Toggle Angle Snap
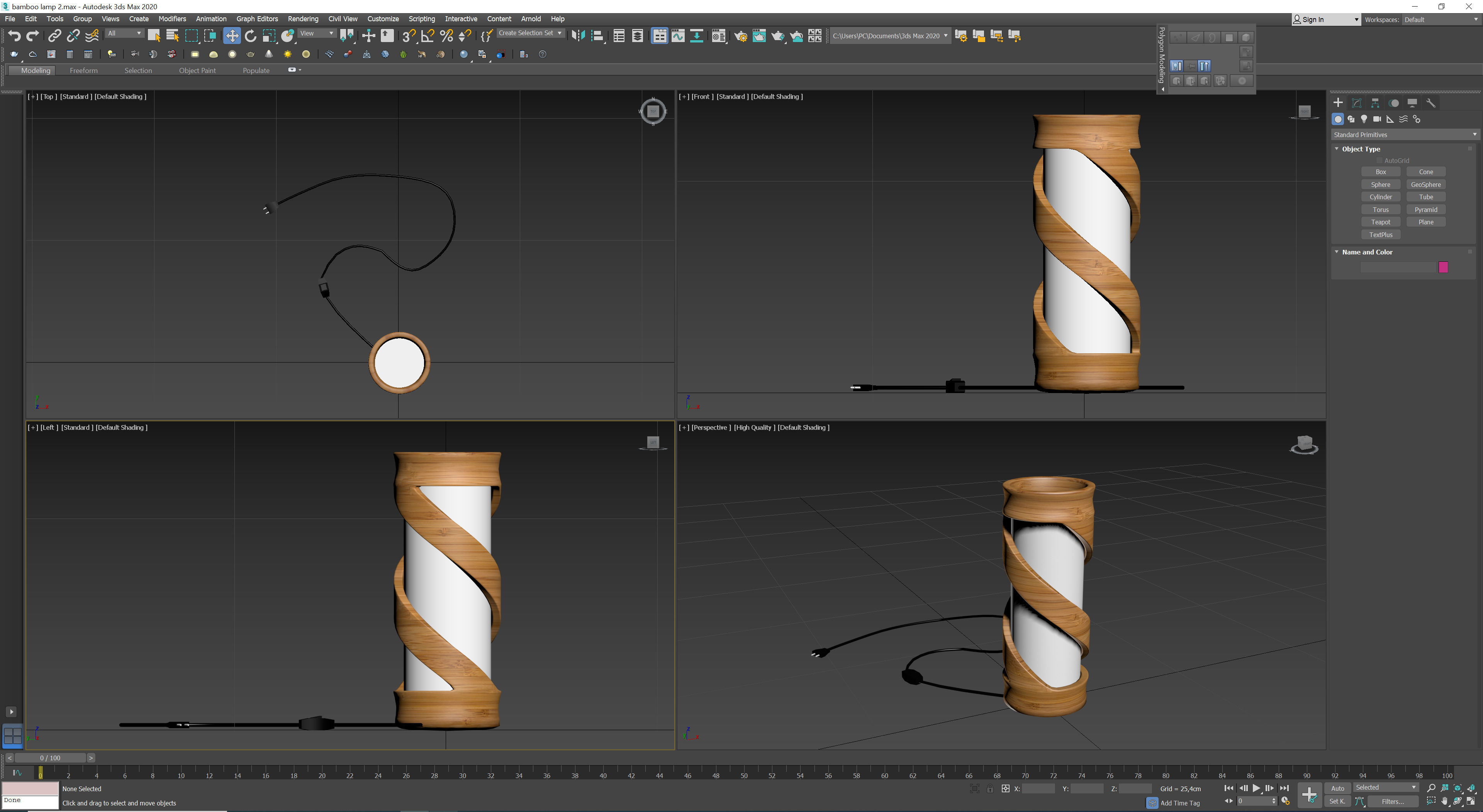This screenshot has width=1483, height=812. point(427,36)
